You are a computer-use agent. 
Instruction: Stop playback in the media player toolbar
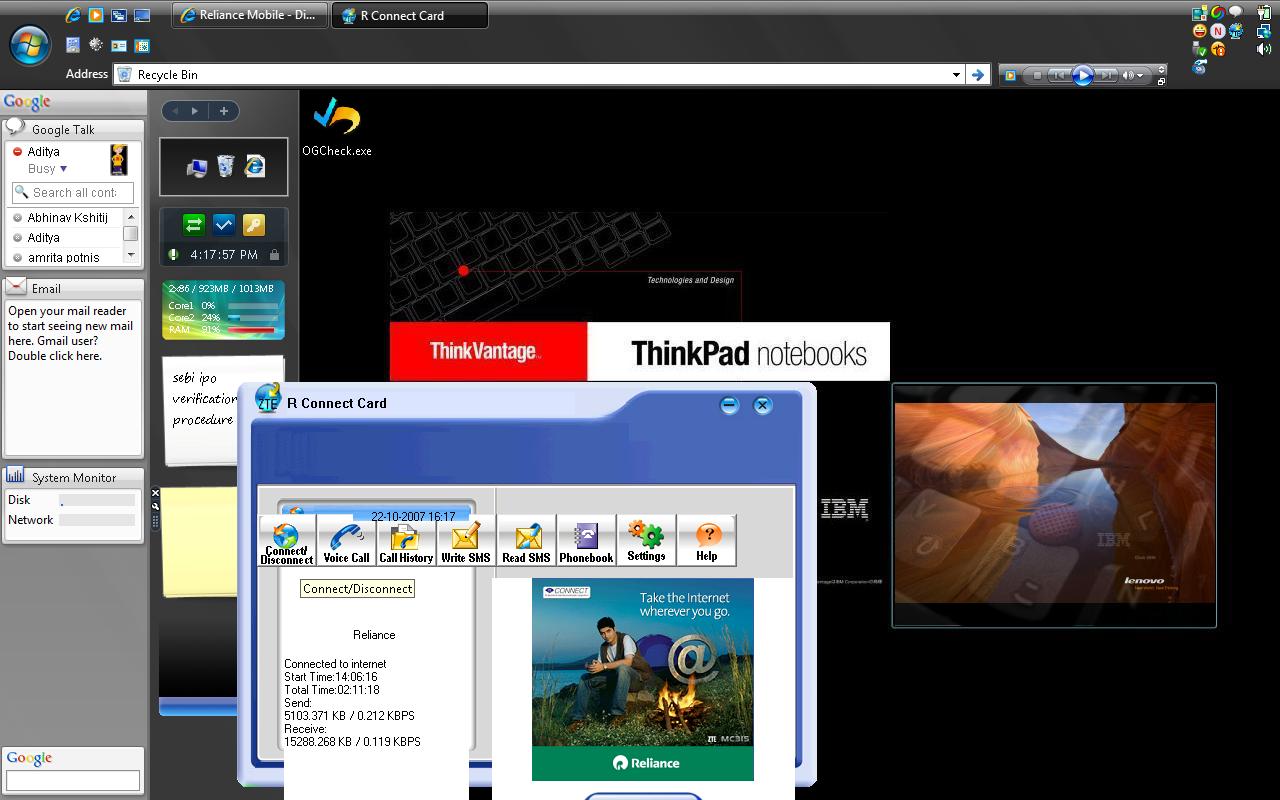1037,75
